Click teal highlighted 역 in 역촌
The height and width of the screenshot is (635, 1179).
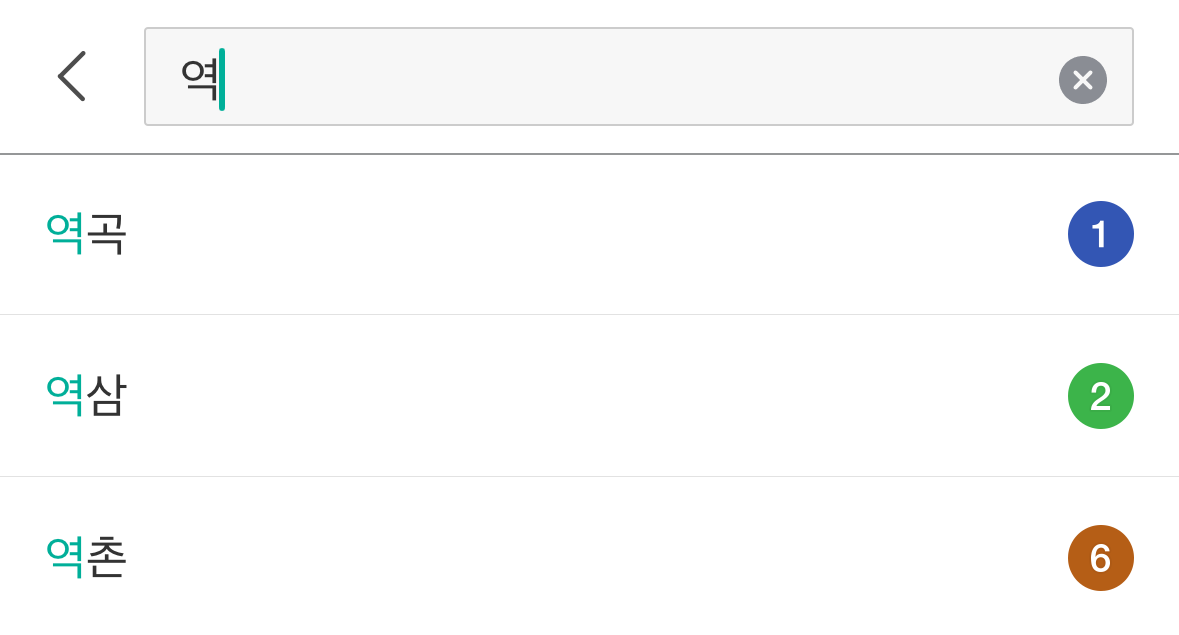coord(65,558)
